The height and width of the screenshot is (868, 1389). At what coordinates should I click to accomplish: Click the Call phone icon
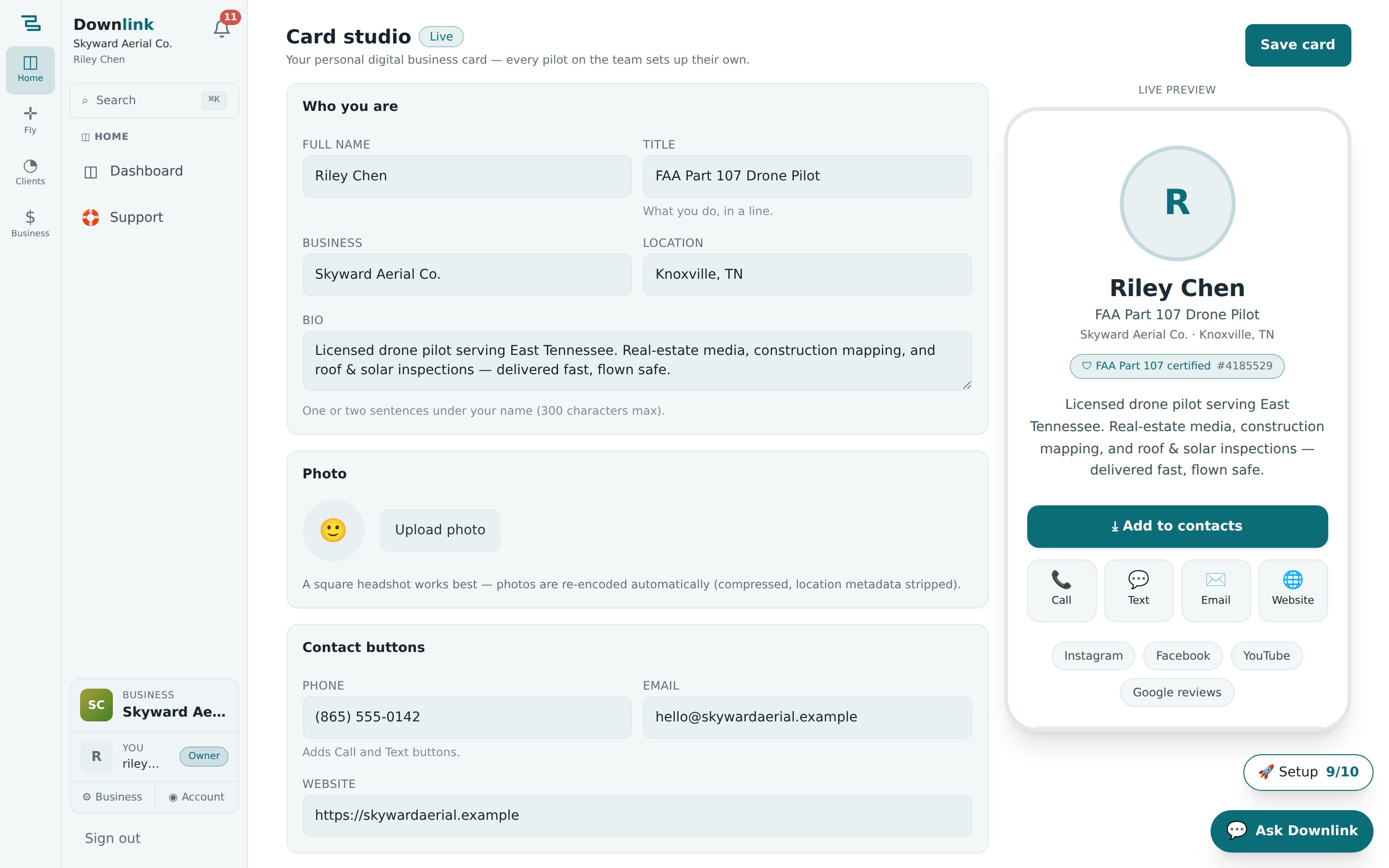1061,580
